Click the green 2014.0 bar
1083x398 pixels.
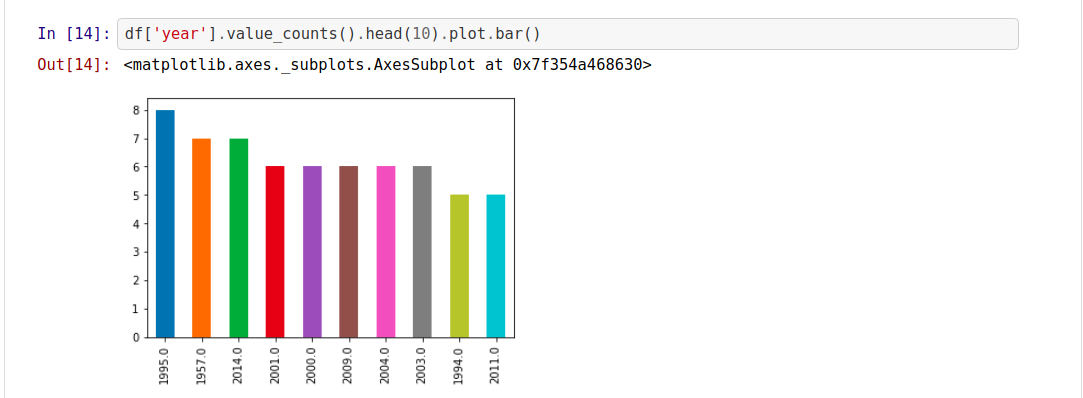point(238,238)
